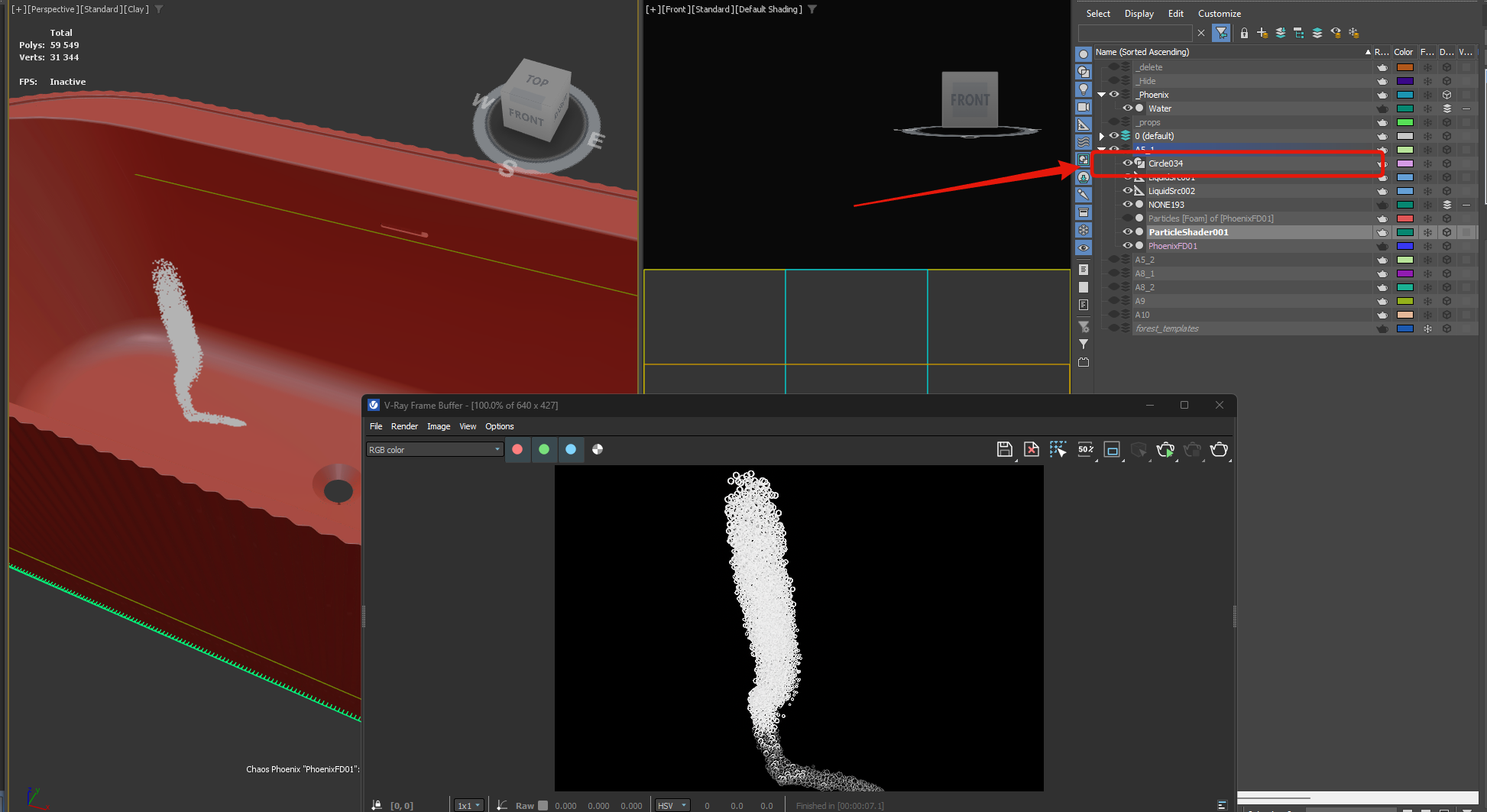Open the Options menu in Frame Buffer
This screenshot has width=1487, height=812.
500,426
